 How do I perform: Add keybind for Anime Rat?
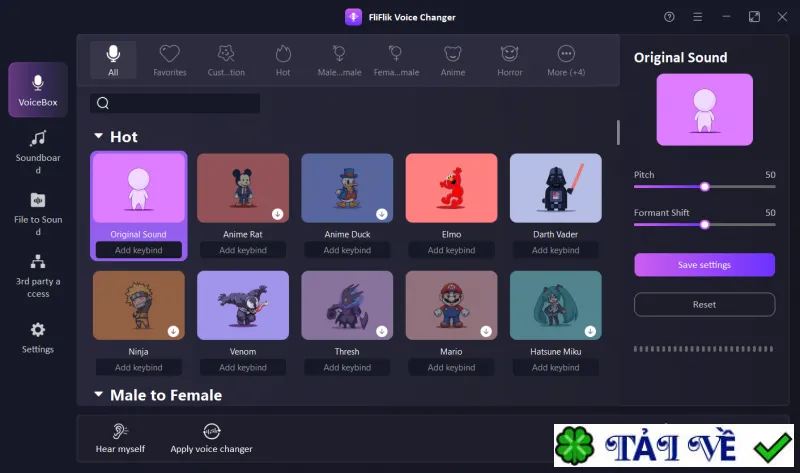(x=243, y=250)
